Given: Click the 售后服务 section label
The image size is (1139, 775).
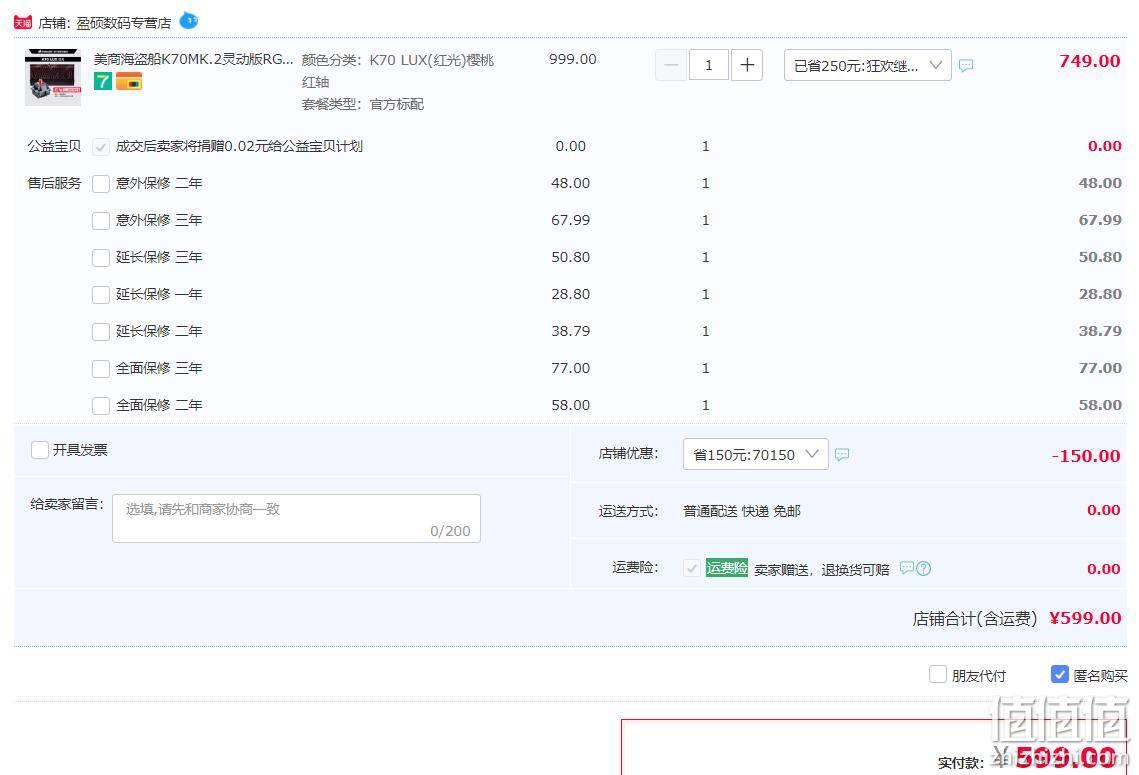Looking at the screenshot, I should pos(54,183).
